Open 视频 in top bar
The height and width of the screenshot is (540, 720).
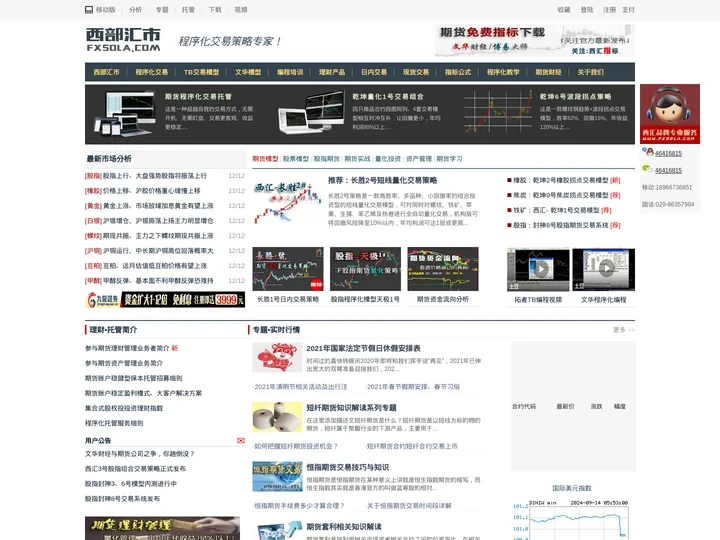point(241,10)
